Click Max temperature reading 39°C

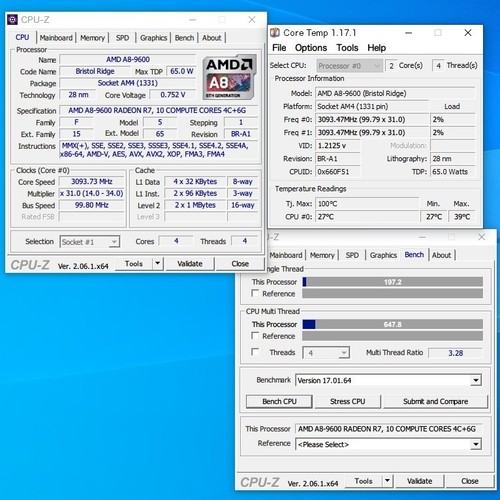coord(462,217)
